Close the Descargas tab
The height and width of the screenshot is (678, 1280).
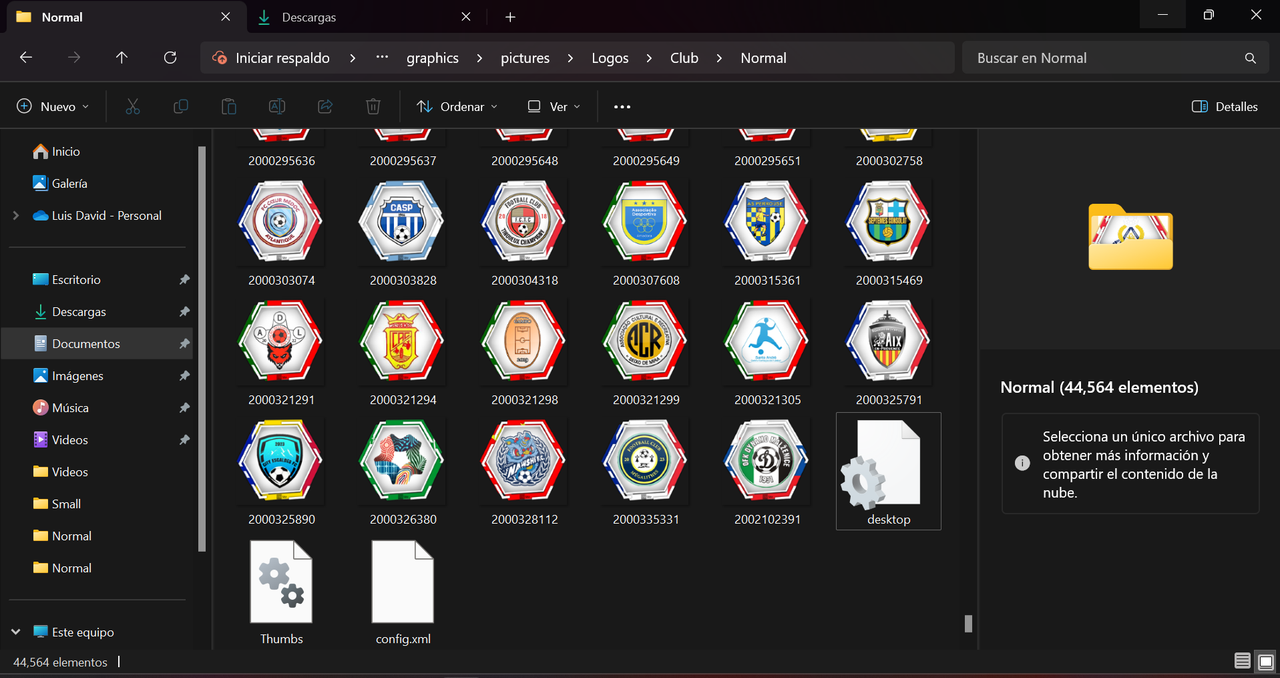click(466, 17)
